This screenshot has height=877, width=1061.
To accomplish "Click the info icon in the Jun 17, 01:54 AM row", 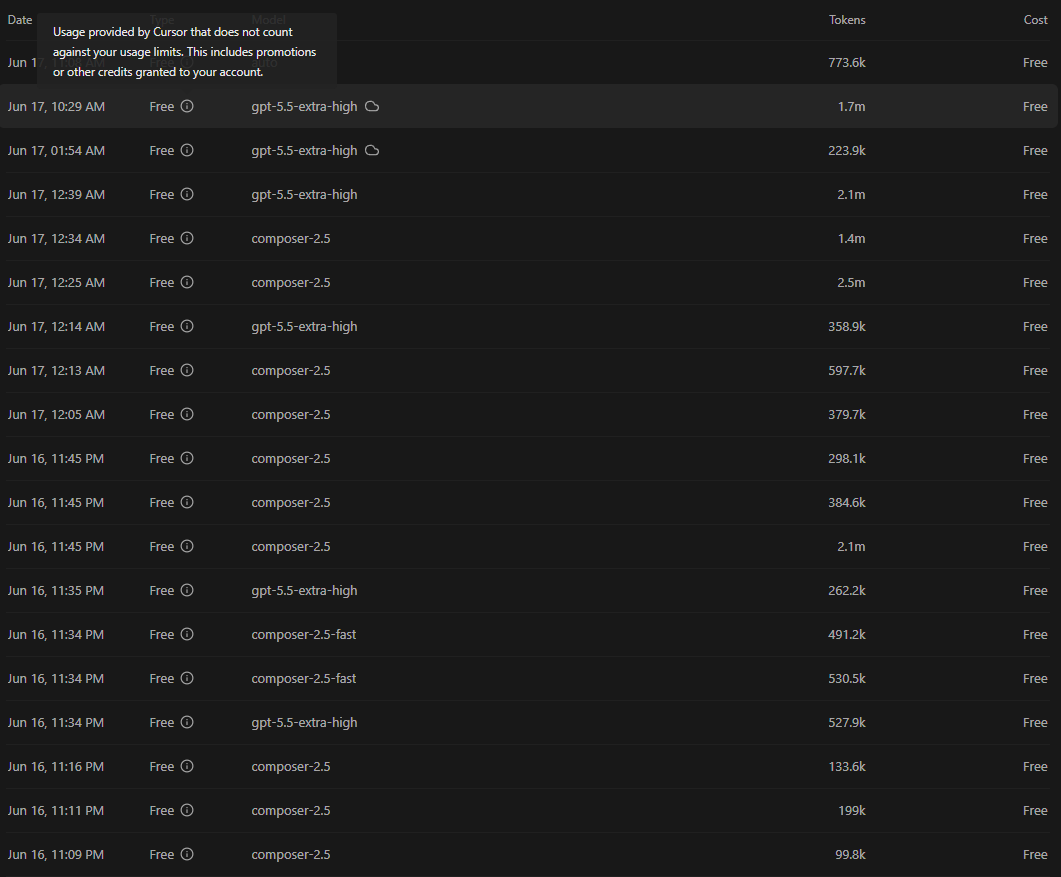I will (187, 150).
